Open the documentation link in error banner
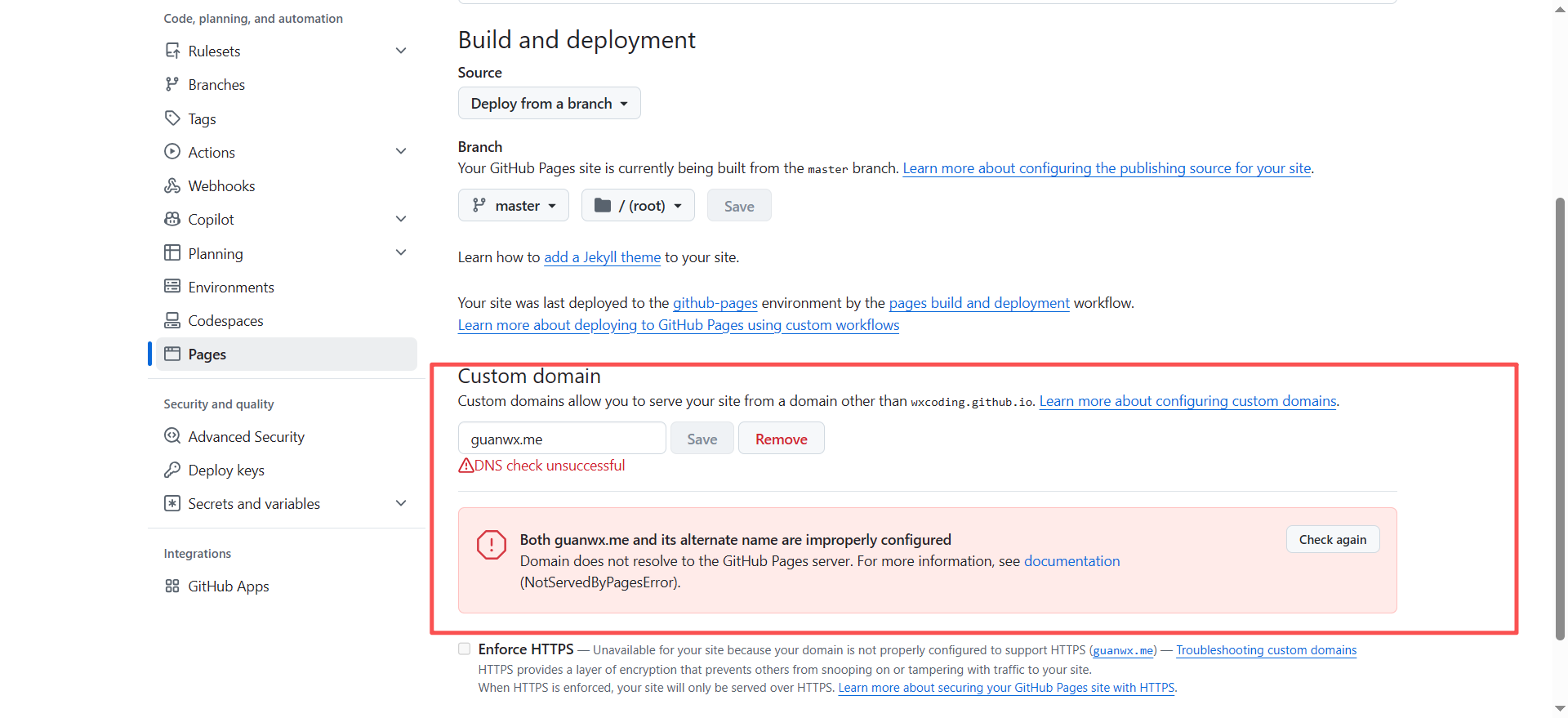This screenshot has height=718, width=1568. click(x=1072, y=561)
